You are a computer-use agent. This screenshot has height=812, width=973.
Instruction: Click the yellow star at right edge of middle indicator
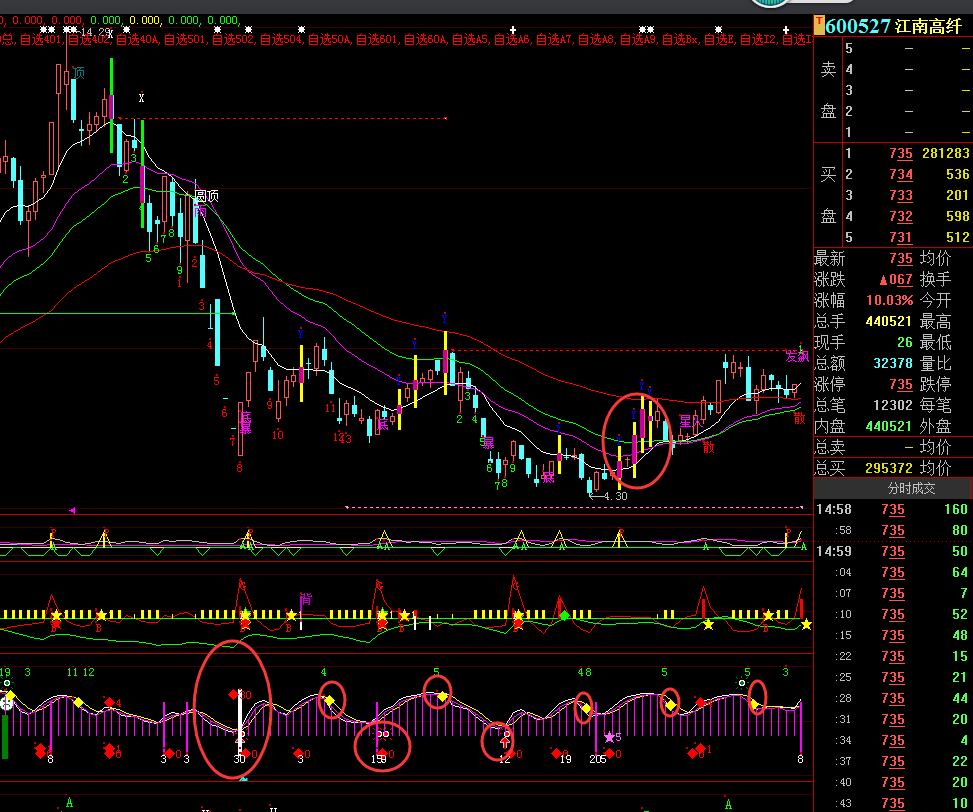[x=805, y=624]
